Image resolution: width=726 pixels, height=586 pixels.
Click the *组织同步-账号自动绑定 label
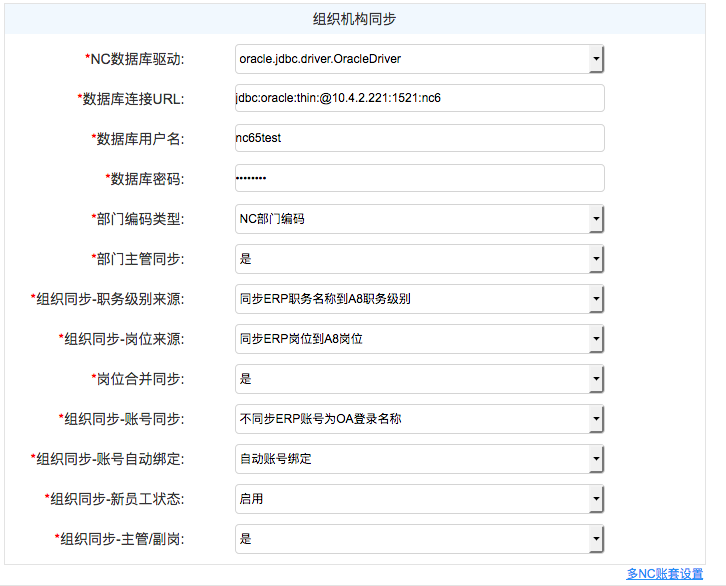point(107,459)
